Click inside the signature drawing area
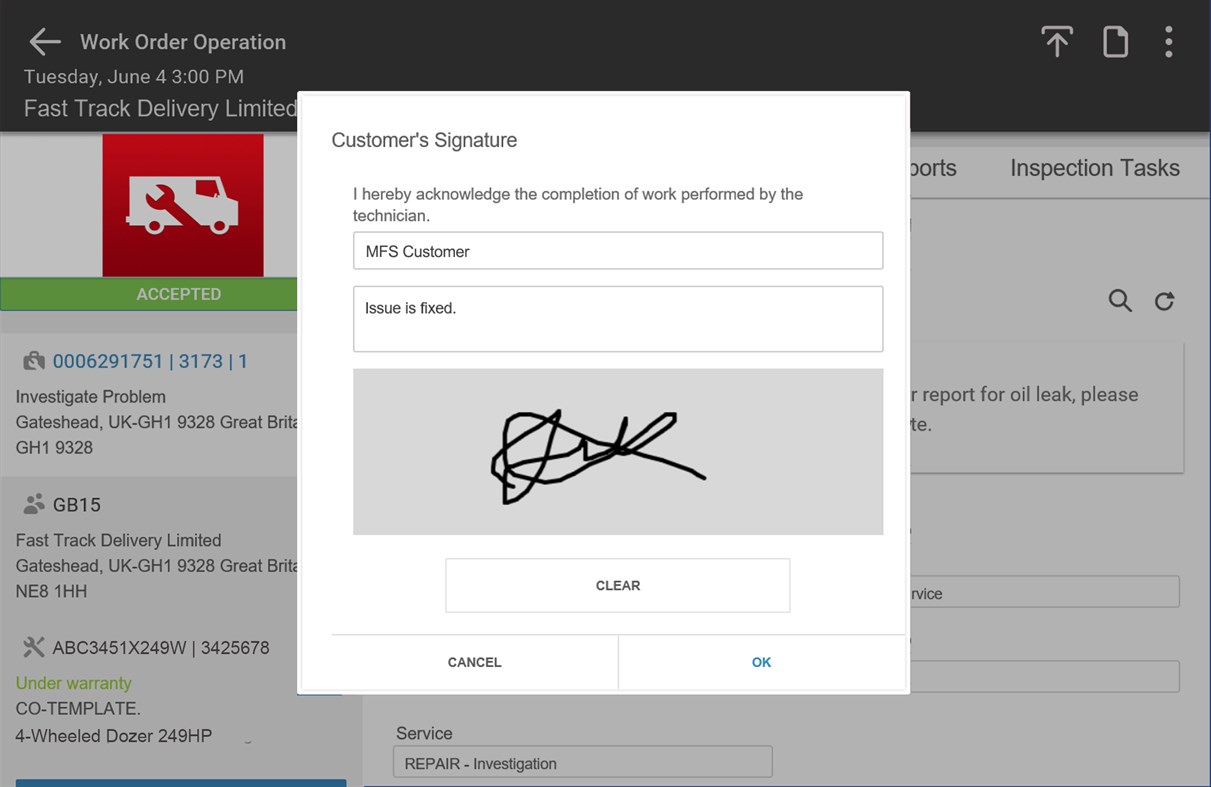1211x787 pixels. pos(617,451)
